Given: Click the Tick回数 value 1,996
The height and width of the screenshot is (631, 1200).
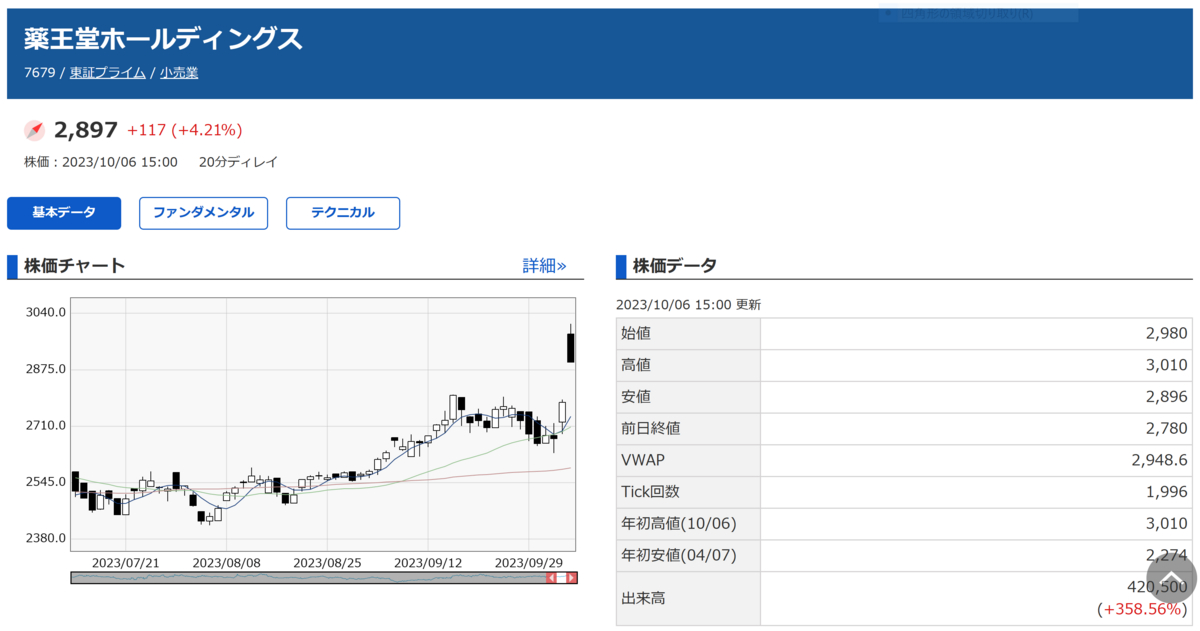Looking at the screenshot, I should click(1167, 492).
